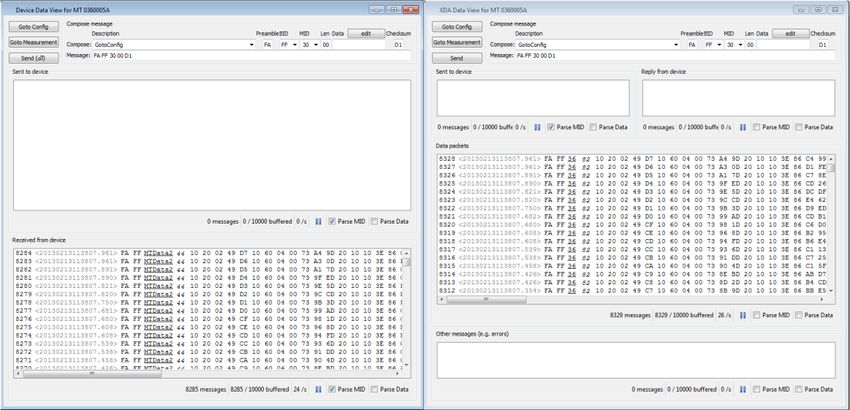Enable Parse Data under Received from device
The image size is (850, 410).
pyautogui.click(x=375, y=389)
